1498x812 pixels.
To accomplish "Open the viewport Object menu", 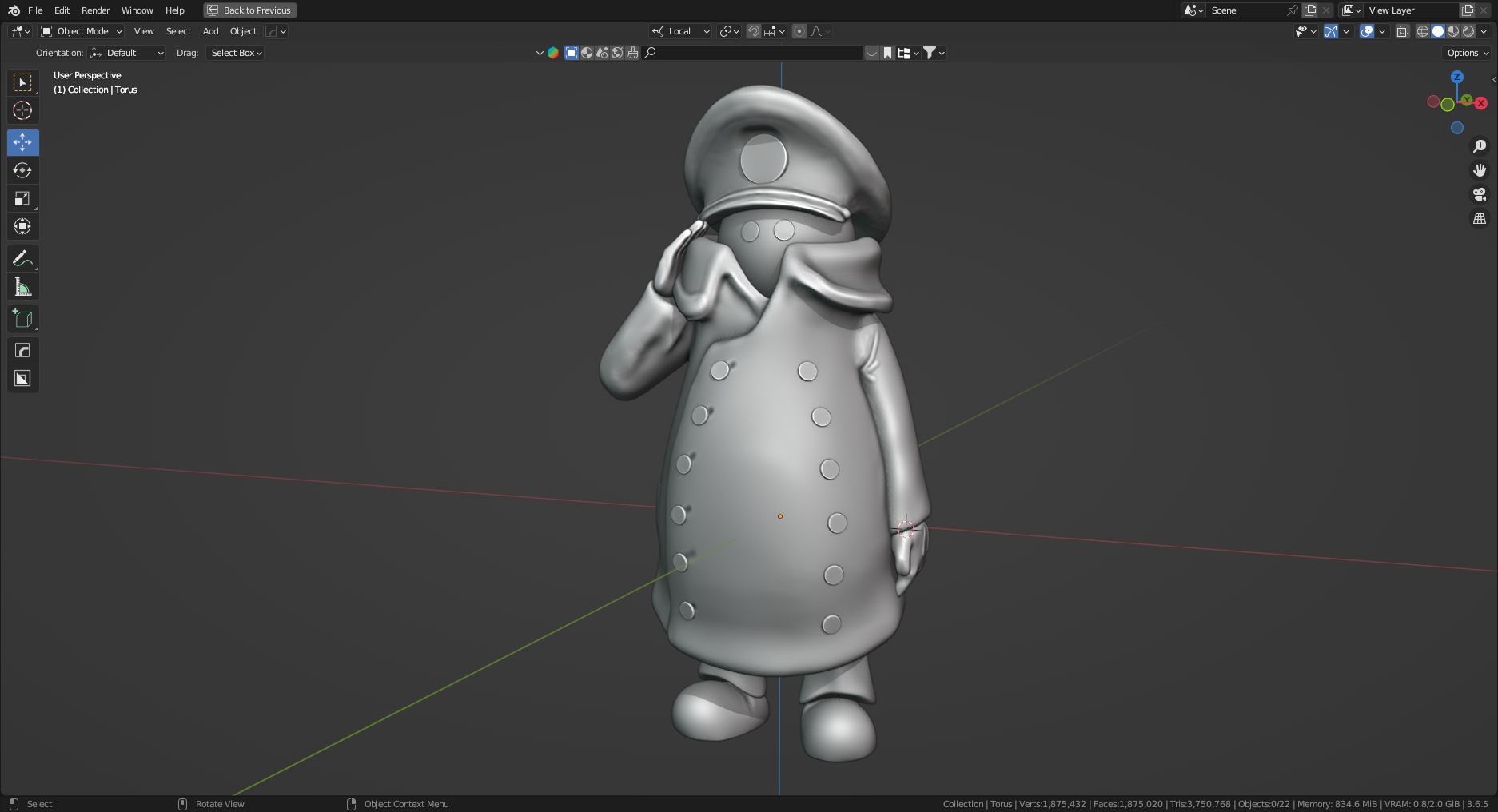I will tap(243, 31).
